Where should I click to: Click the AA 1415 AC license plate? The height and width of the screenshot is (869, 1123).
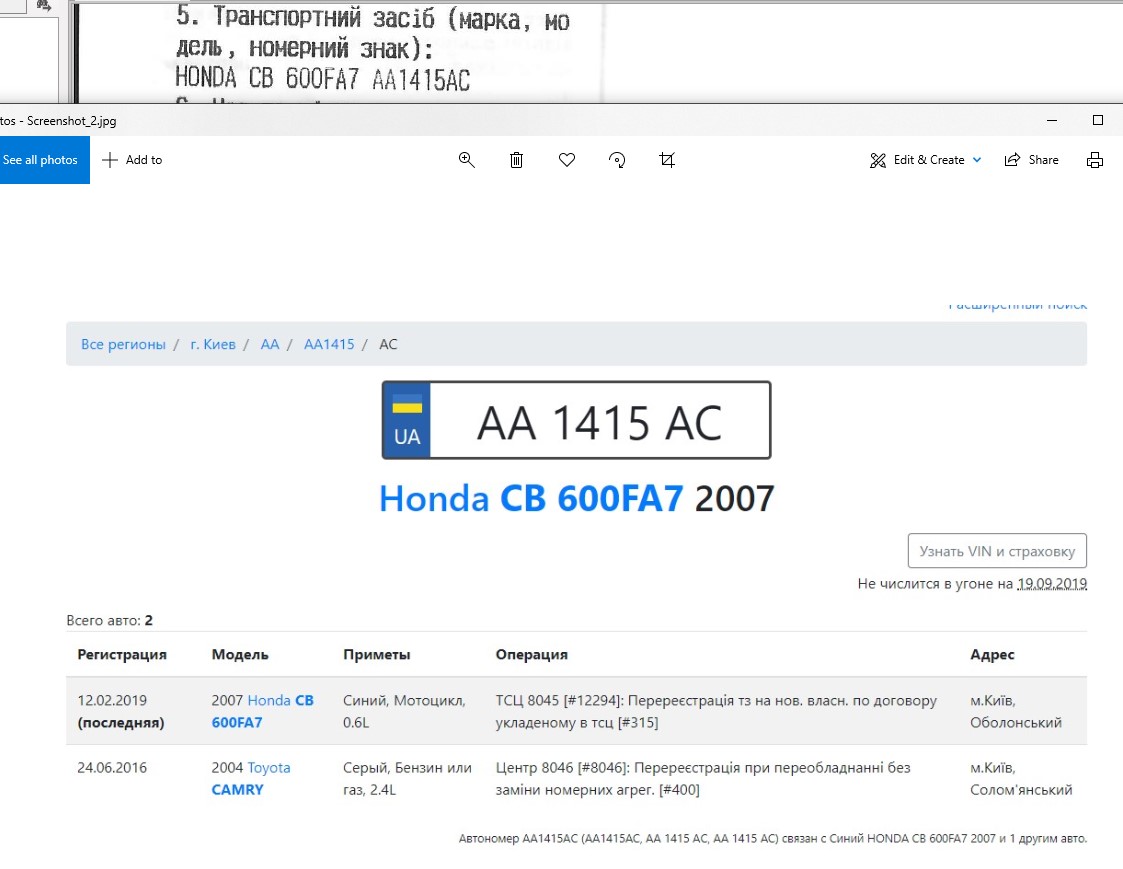[x=576, y=421]
